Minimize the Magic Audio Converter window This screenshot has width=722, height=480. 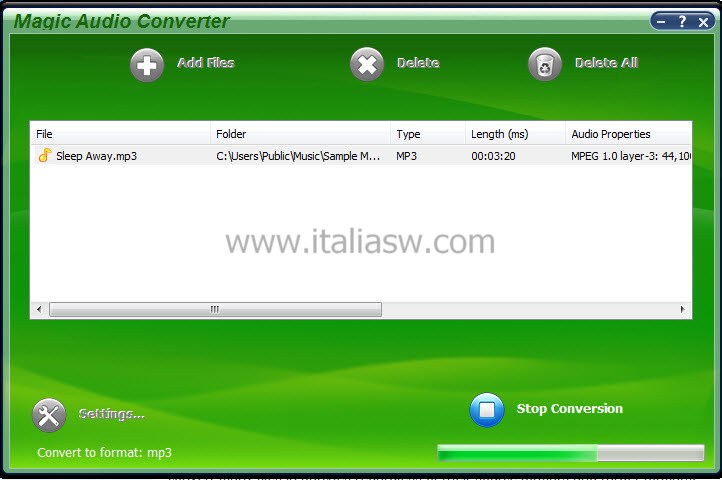661,21
